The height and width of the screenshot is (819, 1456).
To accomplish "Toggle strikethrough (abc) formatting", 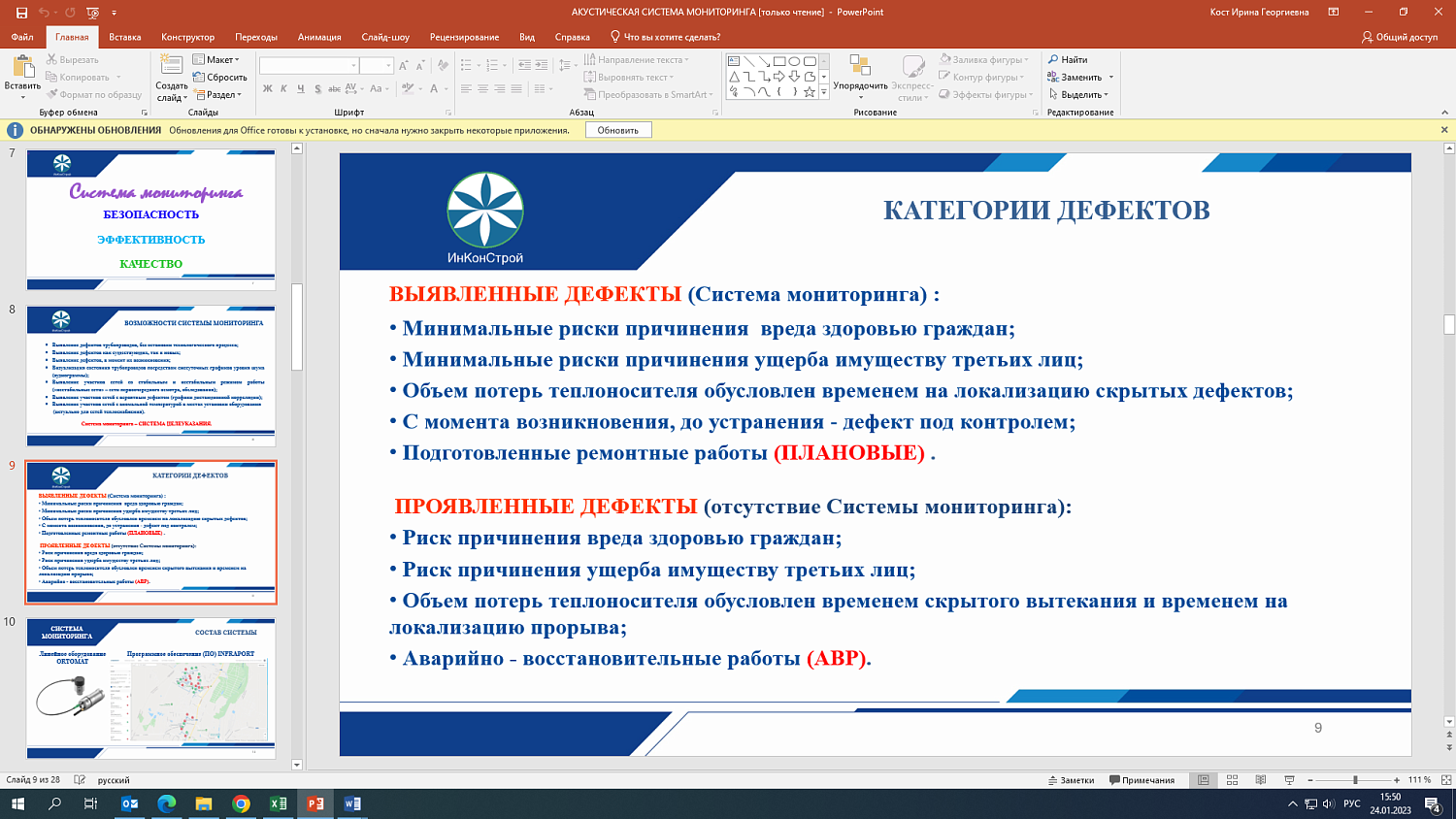I will (x=334, y=88).
